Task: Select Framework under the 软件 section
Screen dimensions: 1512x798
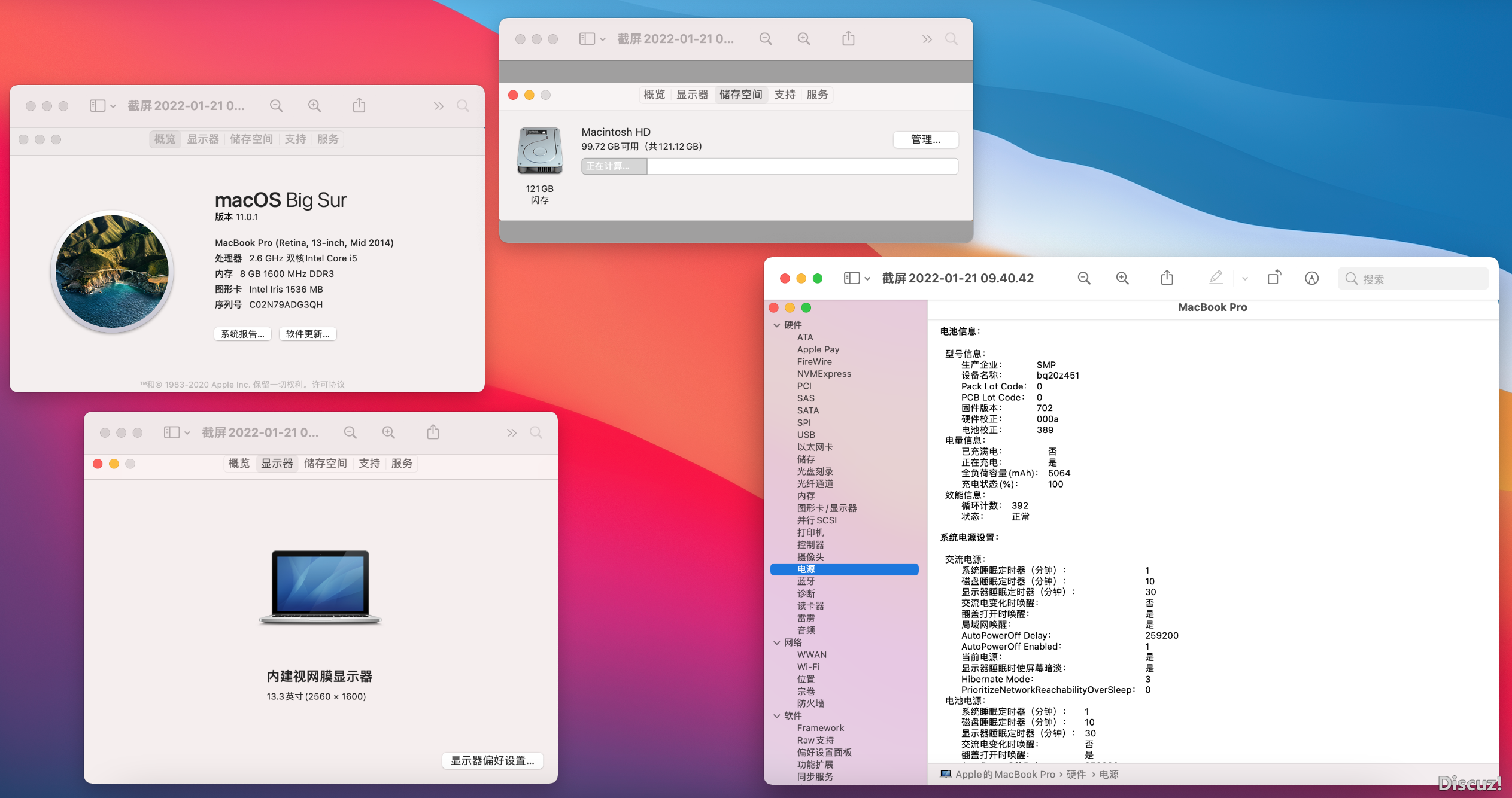Action: pos(820,728)
